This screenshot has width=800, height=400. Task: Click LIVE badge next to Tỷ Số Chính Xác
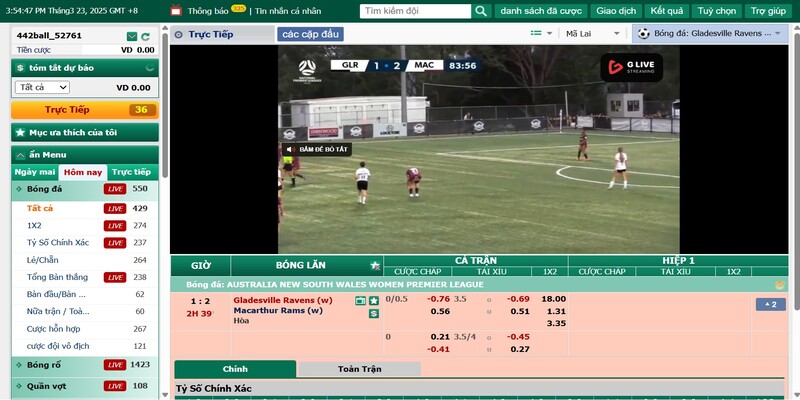[x=115, y=243]
